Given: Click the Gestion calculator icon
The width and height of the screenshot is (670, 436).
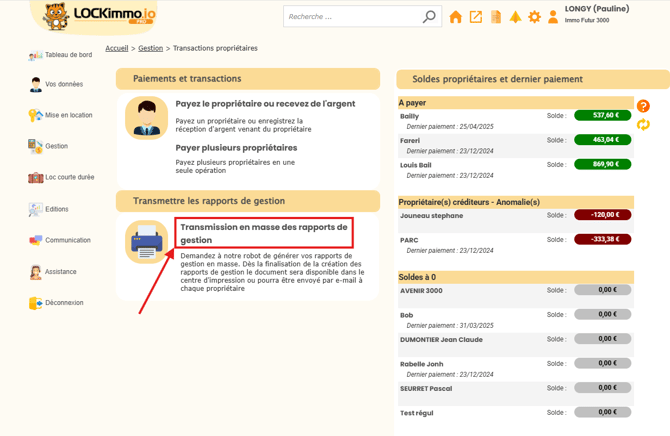Looking at the screenshot, I should click(35, 146).
